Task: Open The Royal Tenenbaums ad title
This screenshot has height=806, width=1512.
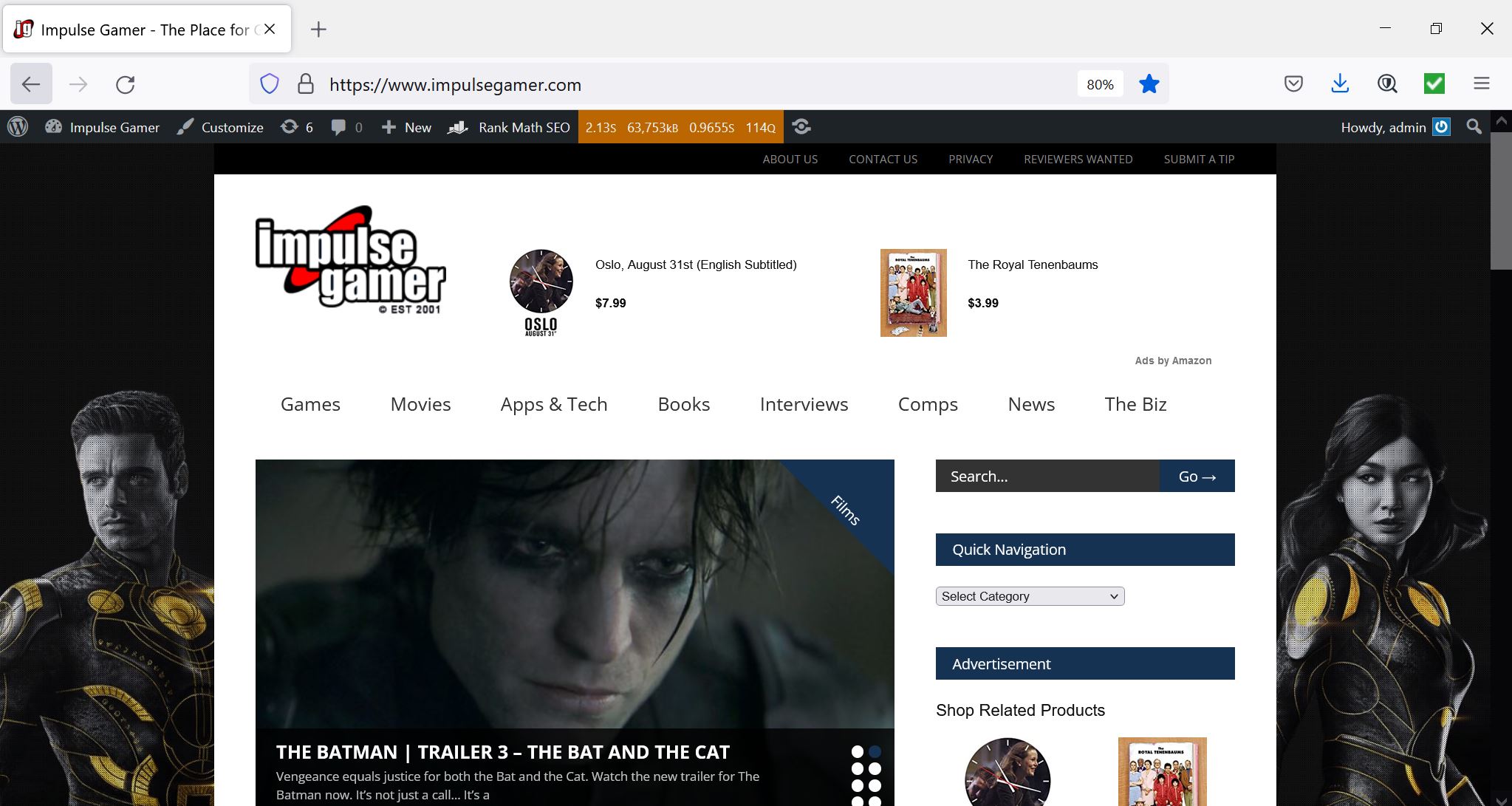Action: pyautogui.click(x=1033, y=264)
